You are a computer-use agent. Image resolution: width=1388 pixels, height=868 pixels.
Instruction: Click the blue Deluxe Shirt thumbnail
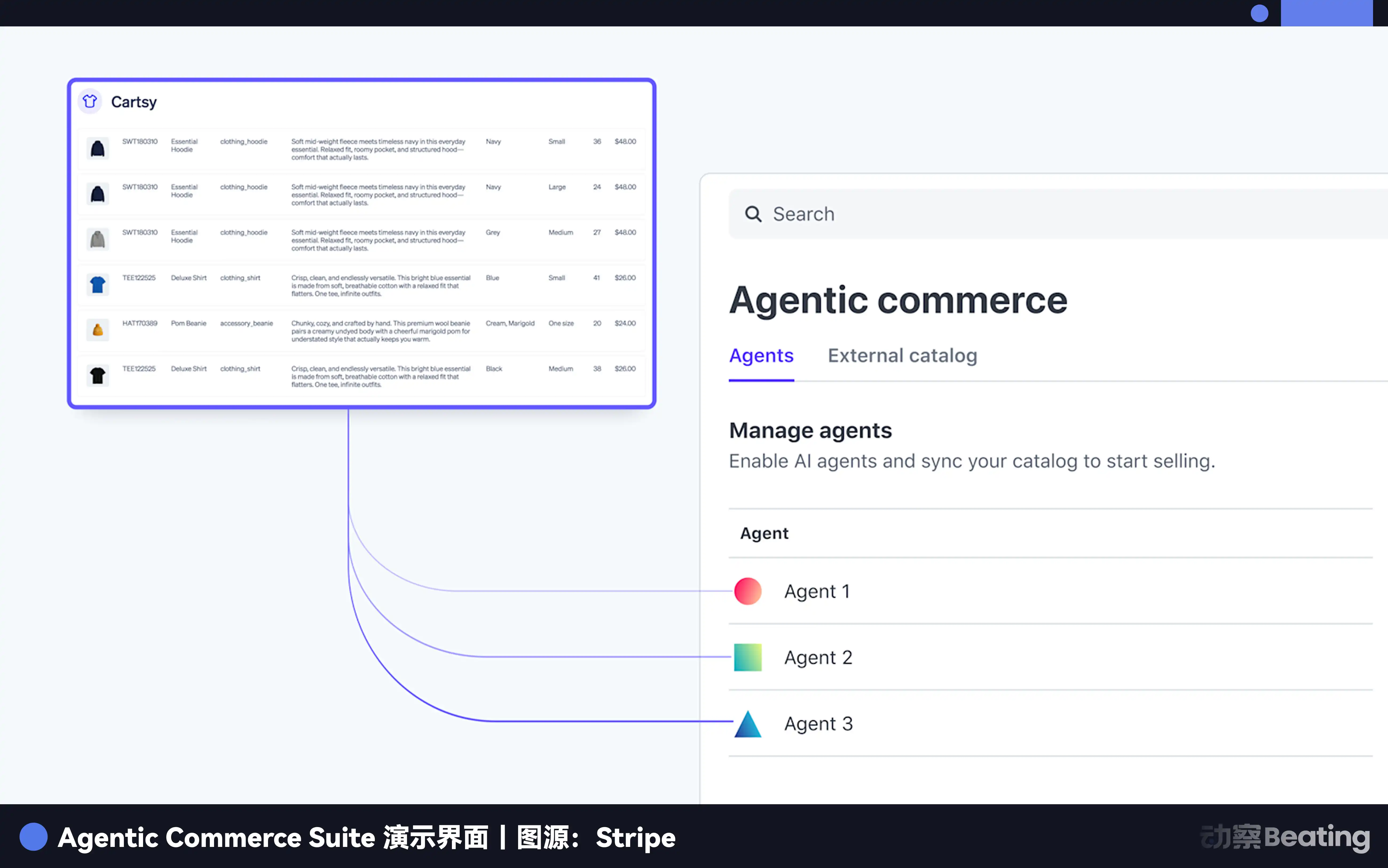click(98, 285)
